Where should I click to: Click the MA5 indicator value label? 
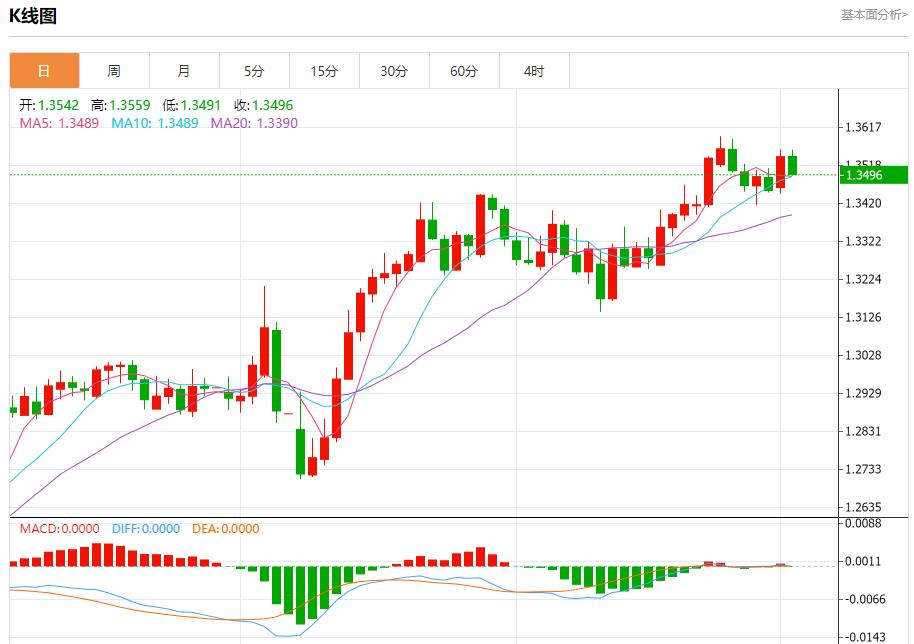pos(59,123)
